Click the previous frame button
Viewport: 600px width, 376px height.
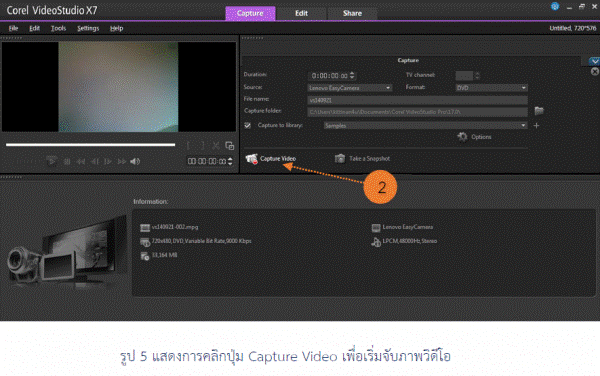pyautogui.click(x=94, y=161)
